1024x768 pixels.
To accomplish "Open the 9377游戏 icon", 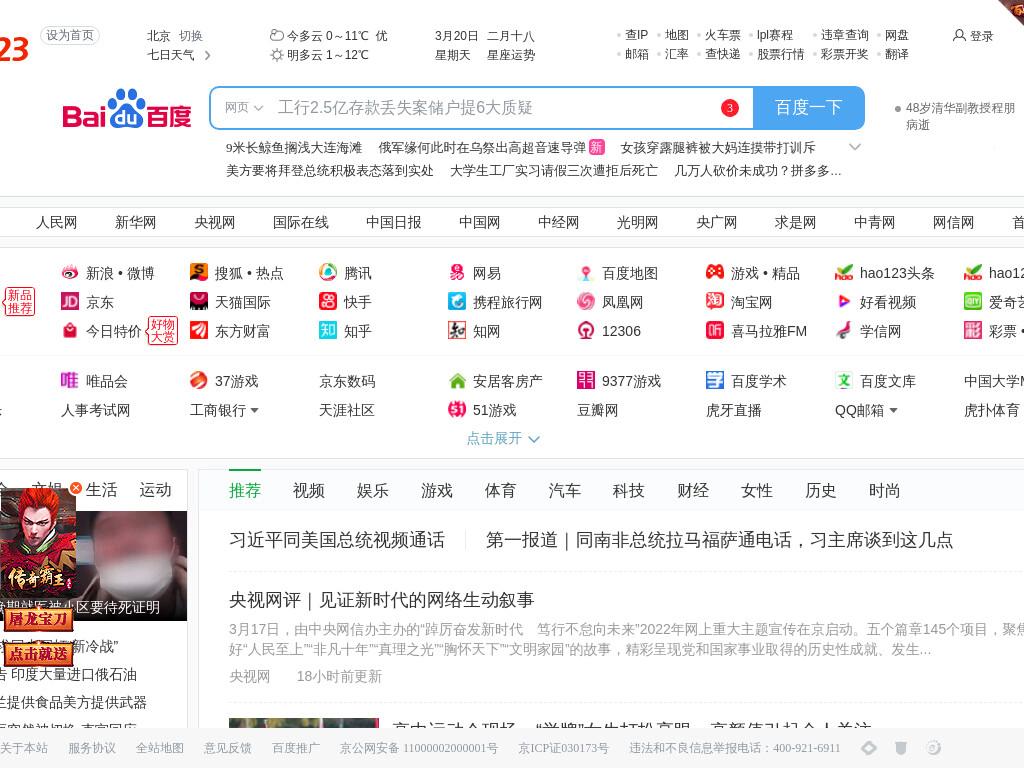I will [x=586, y=380].
